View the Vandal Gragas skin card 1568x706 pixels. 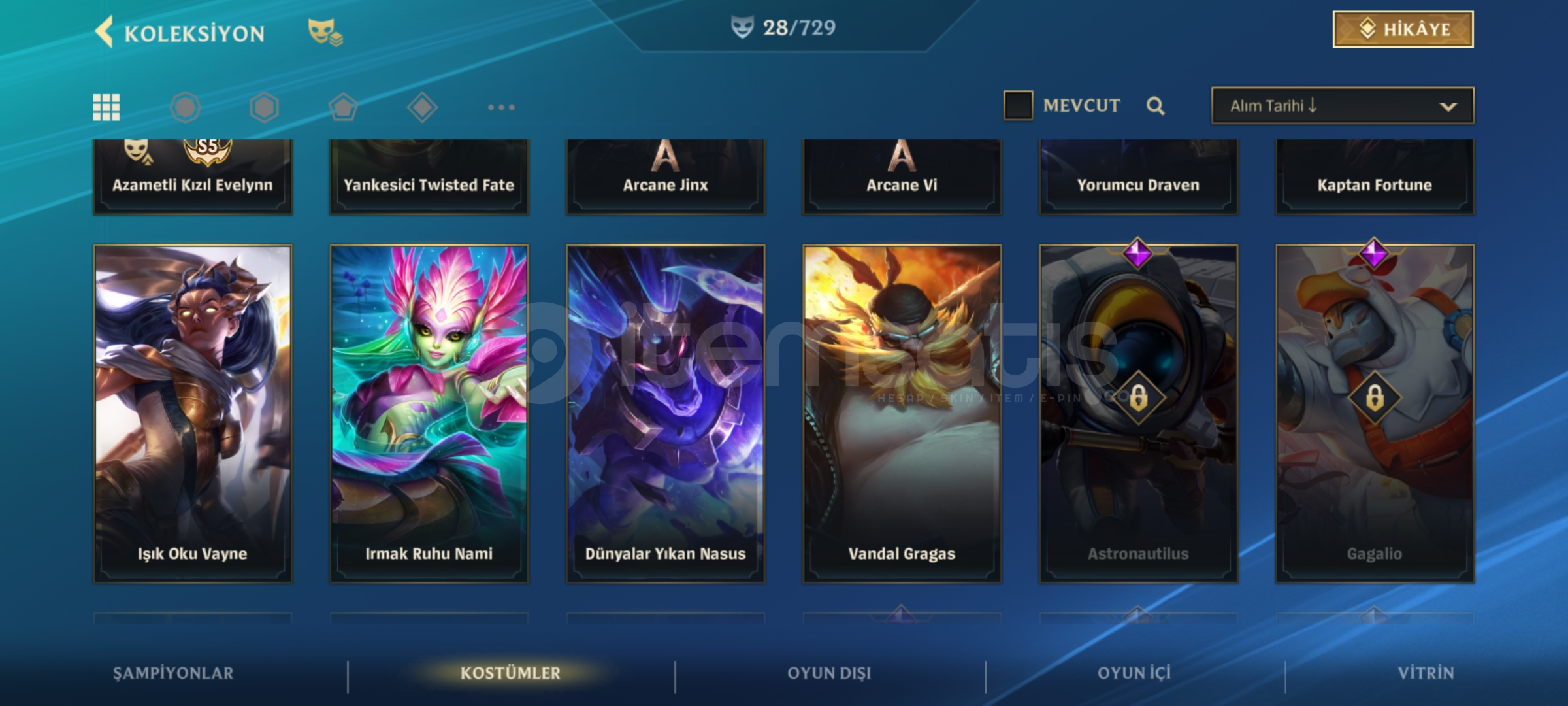pyautogui.click(x=902, y=414)
